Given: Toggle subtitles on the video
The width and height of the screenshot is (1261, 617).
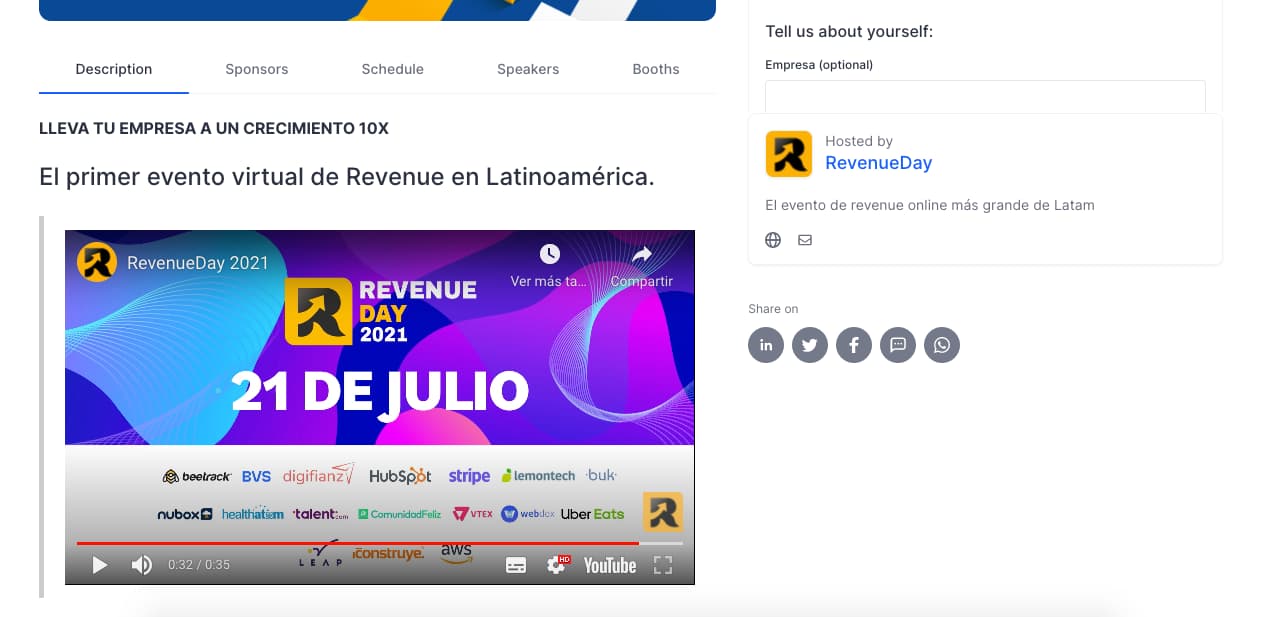Looking at the screenshot, I should tap(515, 565).
